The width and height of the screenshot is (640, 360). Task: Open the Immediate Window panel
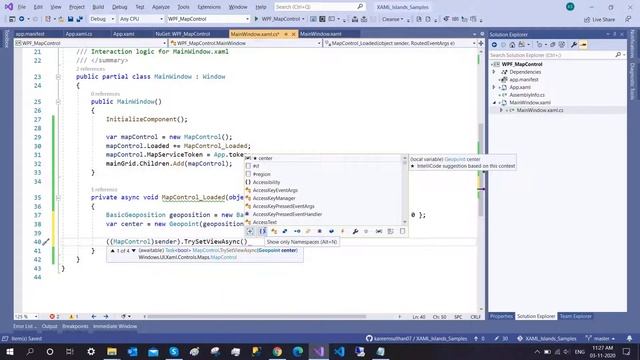[x=115, y=326]
